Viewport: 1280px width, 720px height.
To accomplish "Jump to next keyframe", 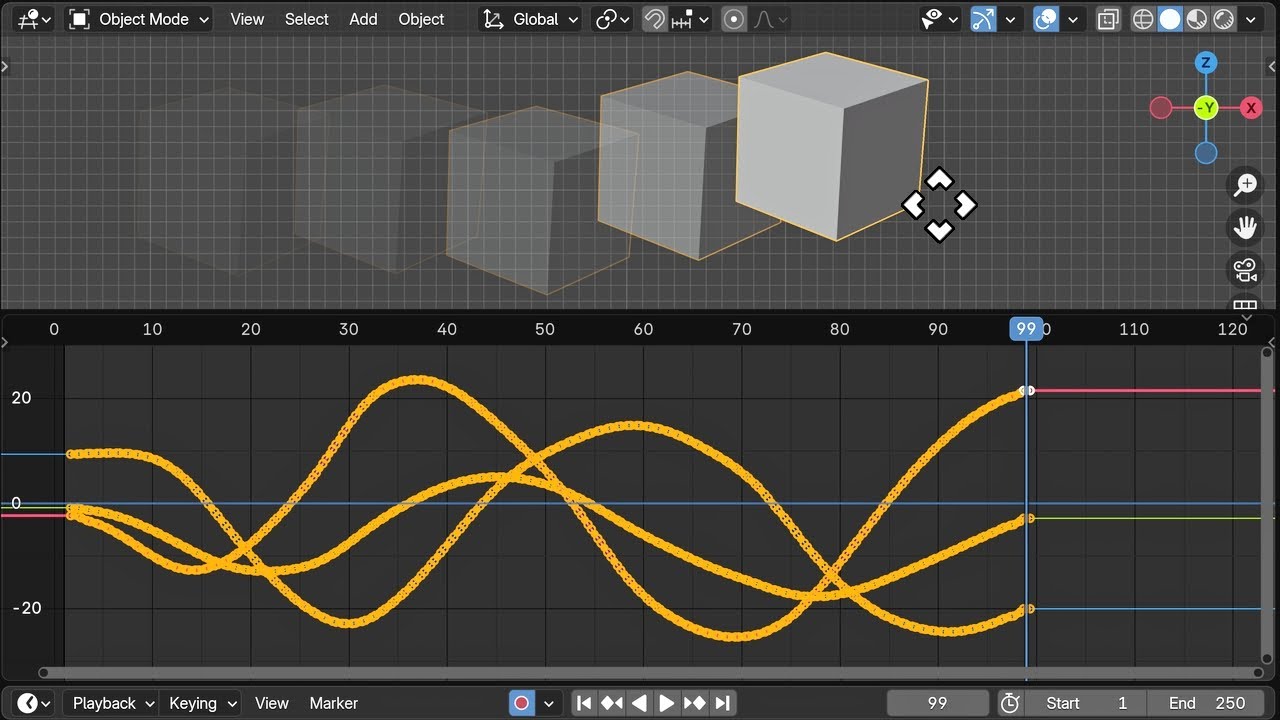I will (695, 703).
